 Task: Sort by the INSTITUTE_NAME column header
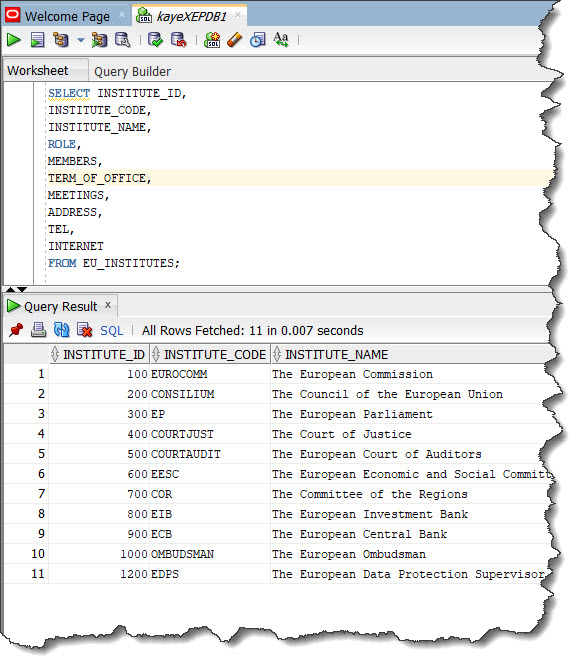(336, 355)
